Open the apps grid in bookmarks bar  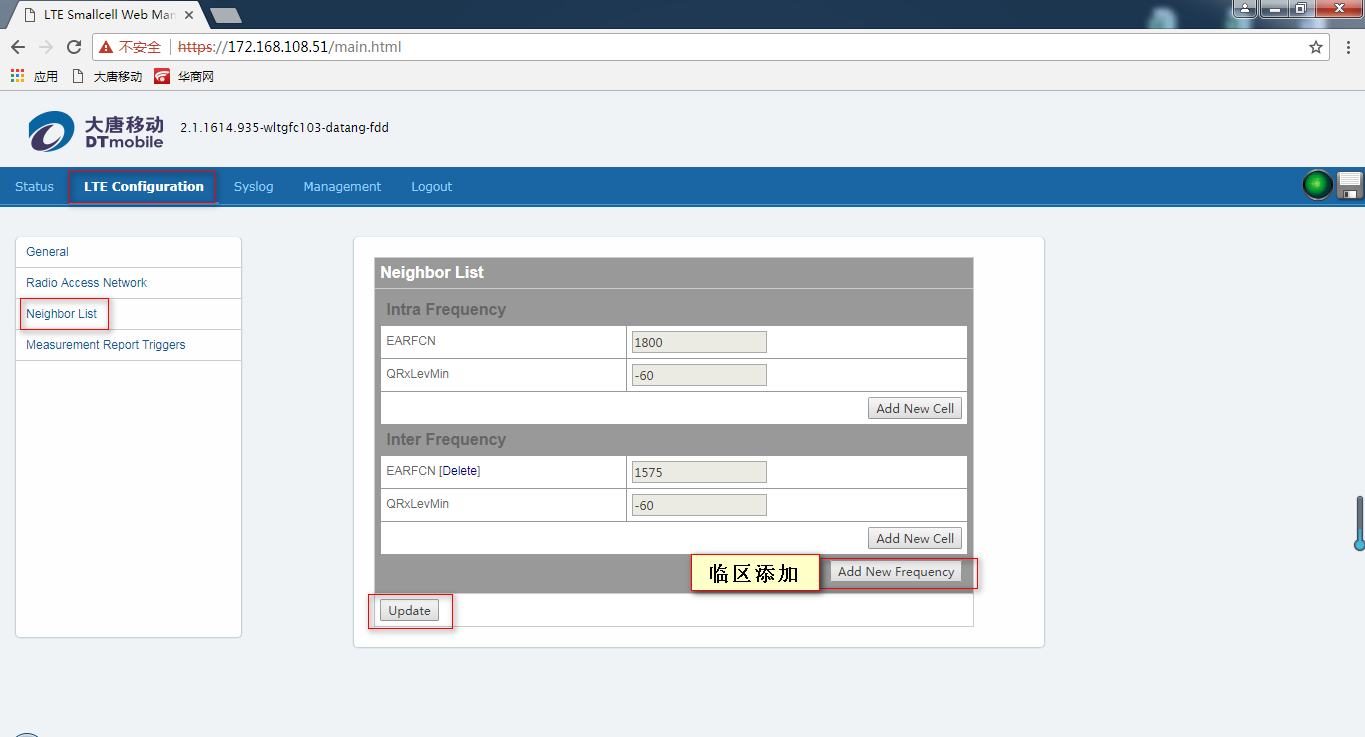tap(17, 76)
